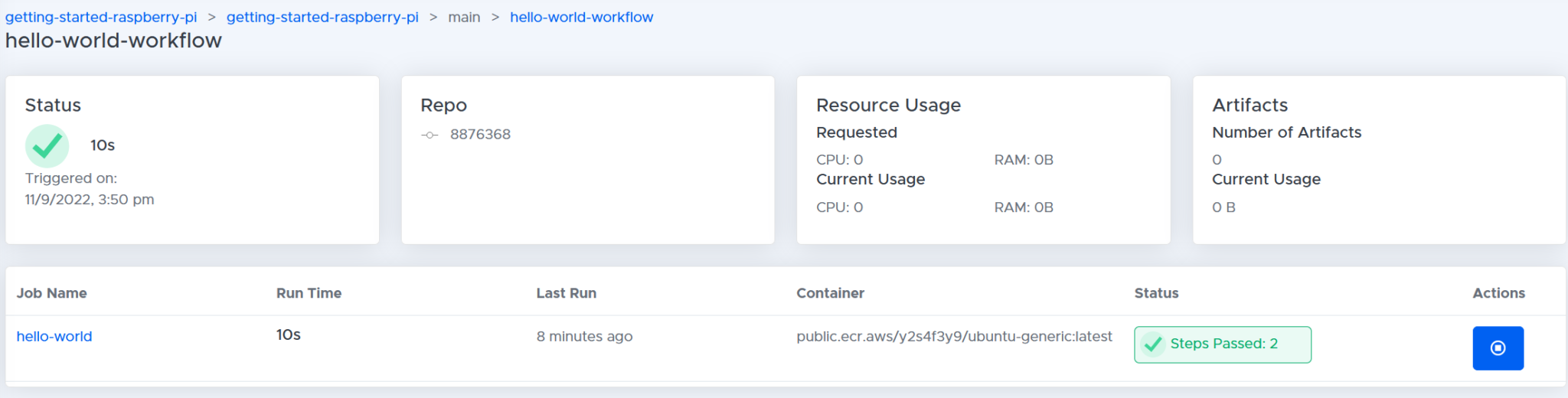
Task: Open the first getting-started-raspberry-pi breadcrumb link
Action: [x=101, y=17]
